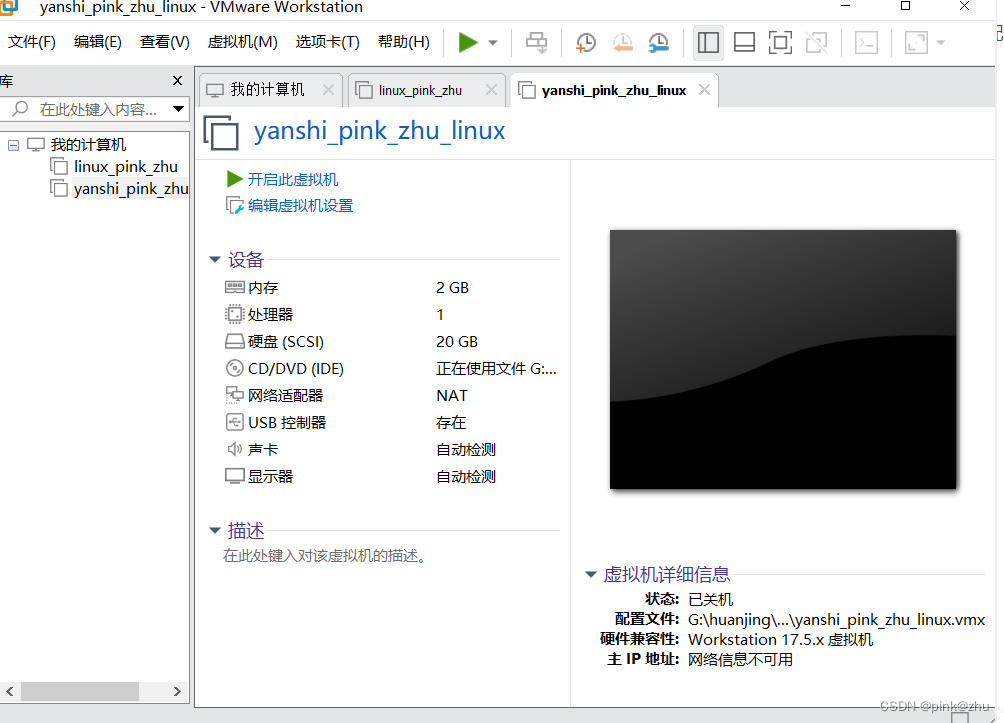Click the USB 控制器 icon
This screenshot has height=723, width=1004.
[x=234, y=422]
